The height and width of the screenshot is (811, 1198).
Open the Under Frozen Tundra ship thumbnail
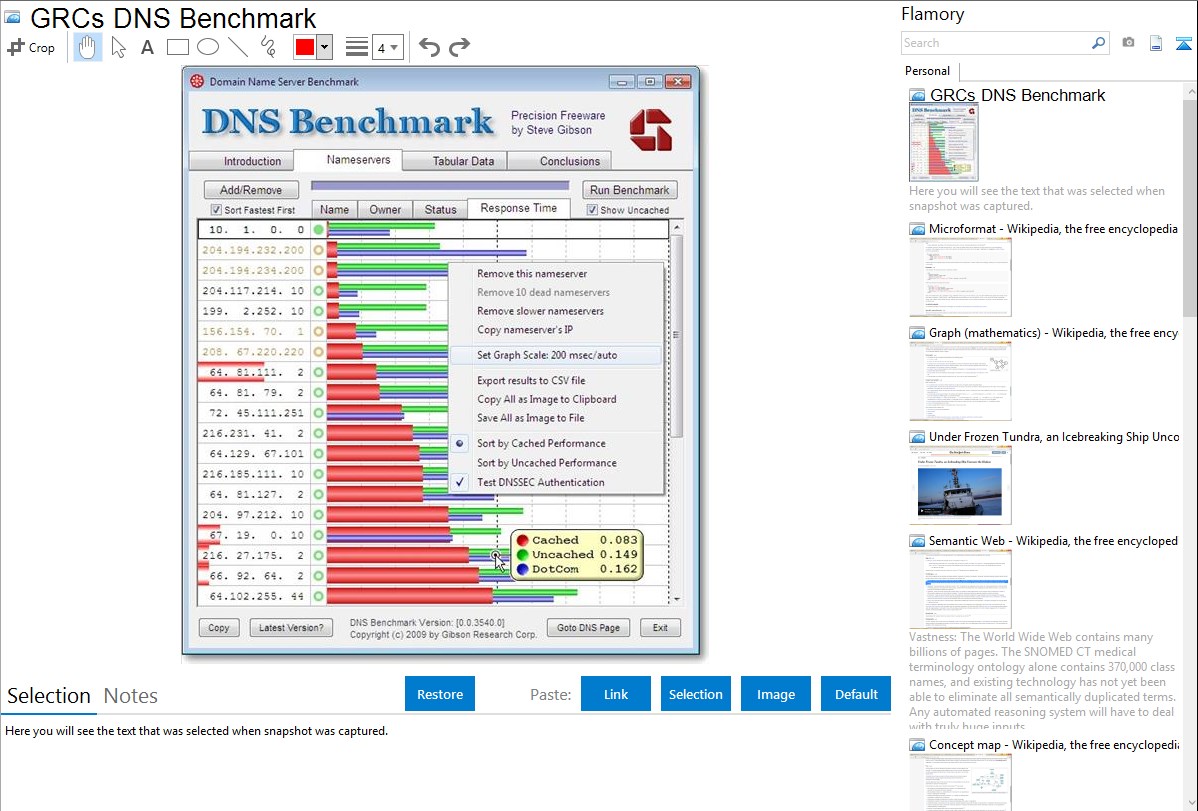click(960, 485)
